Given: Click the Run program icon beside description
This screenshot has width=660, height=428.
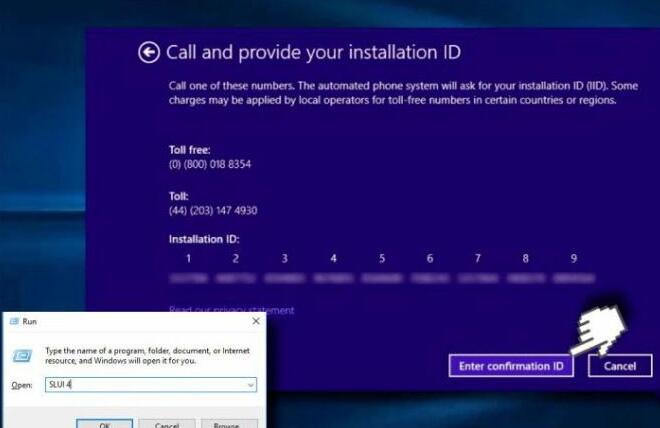Looking at the screenshot, I should tap(22, 356).
